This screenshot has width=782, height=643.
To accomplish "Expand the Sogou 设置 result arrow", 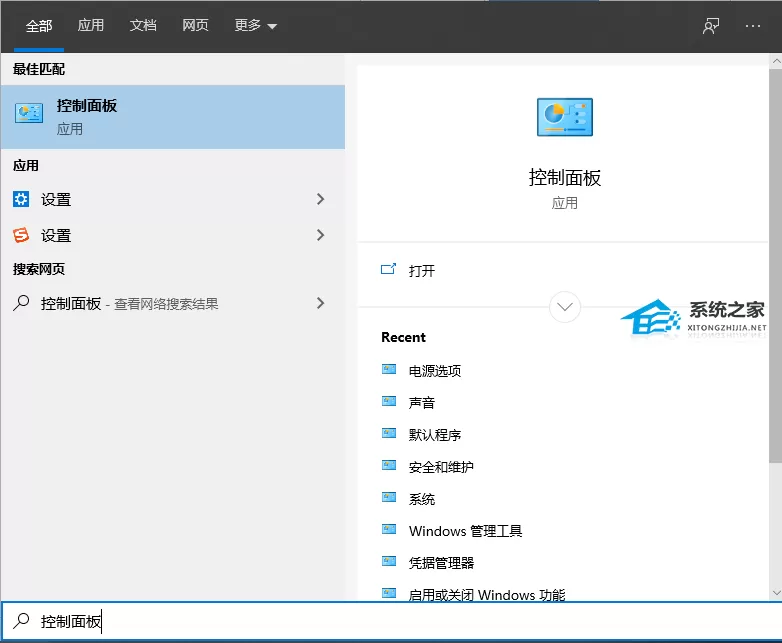I will pos(321,235).
